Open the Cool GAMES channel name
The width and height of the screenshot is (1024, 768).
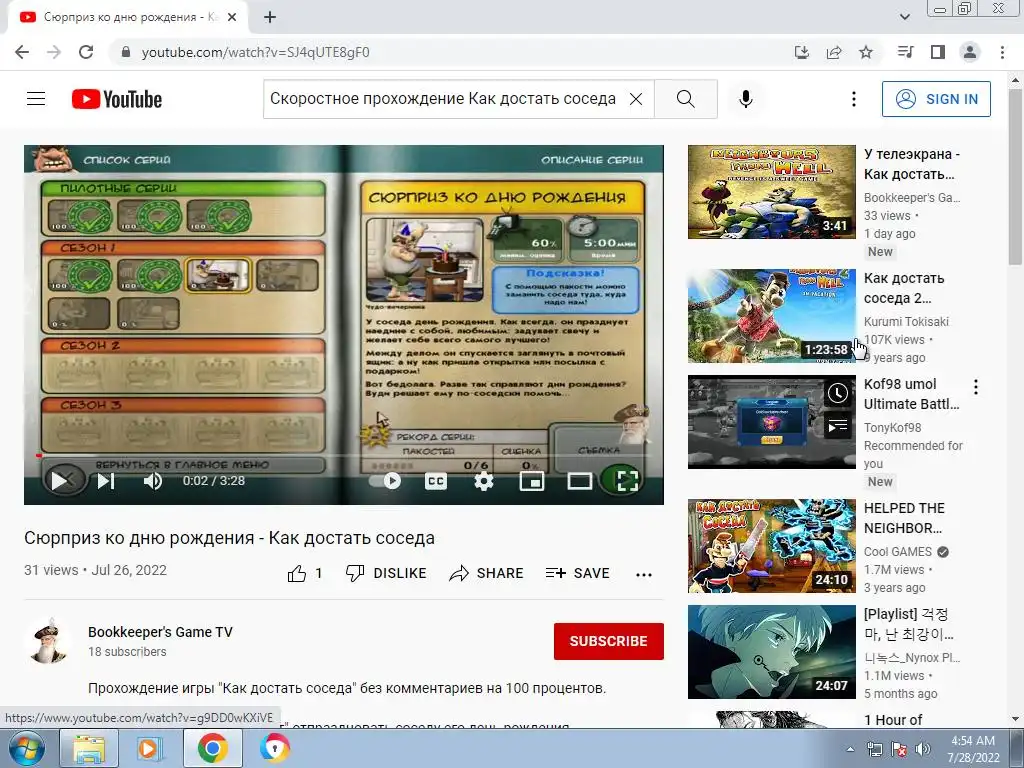point(898,552)
